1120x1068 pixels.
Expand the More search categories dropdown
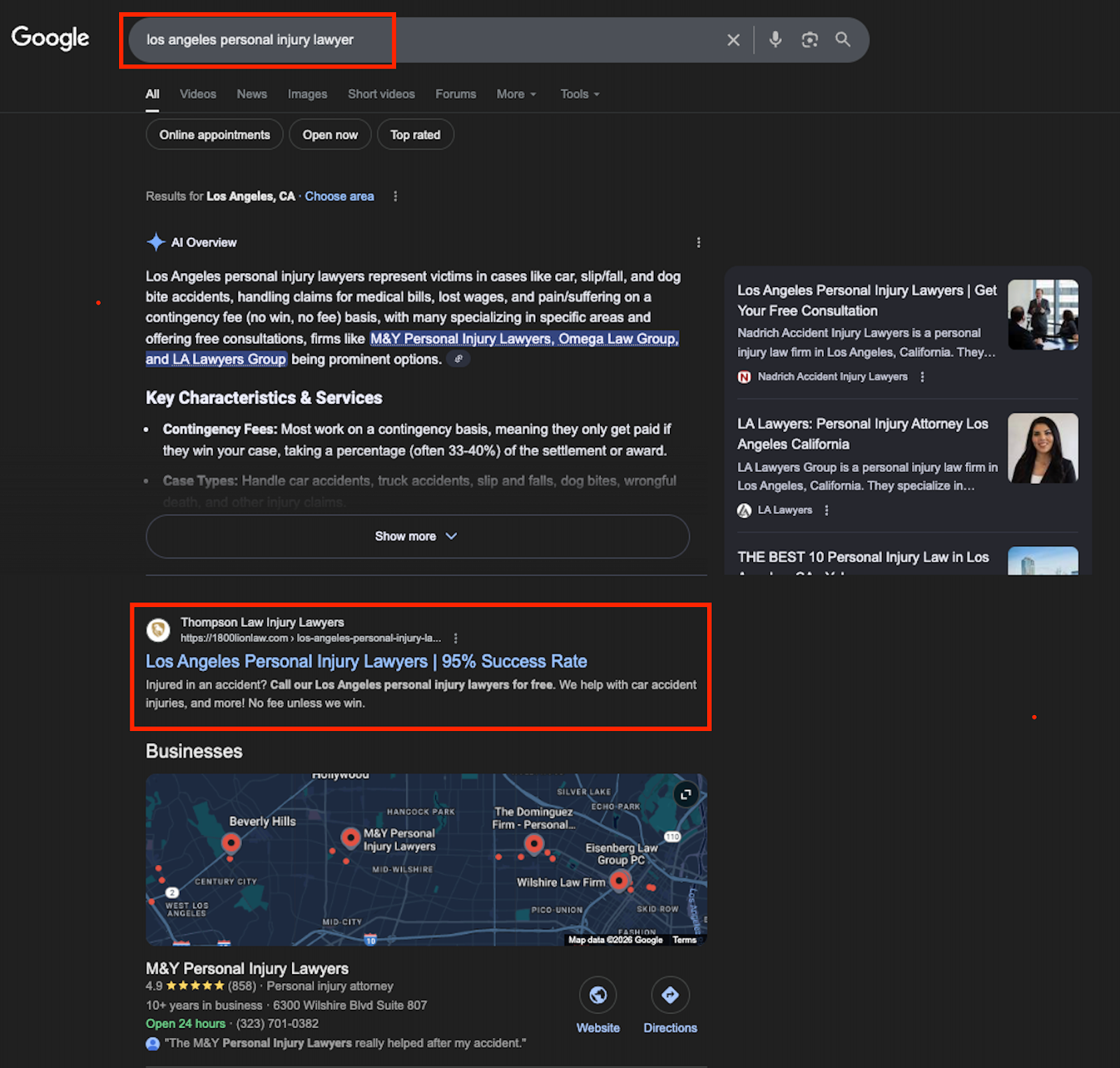click(517, 94)
